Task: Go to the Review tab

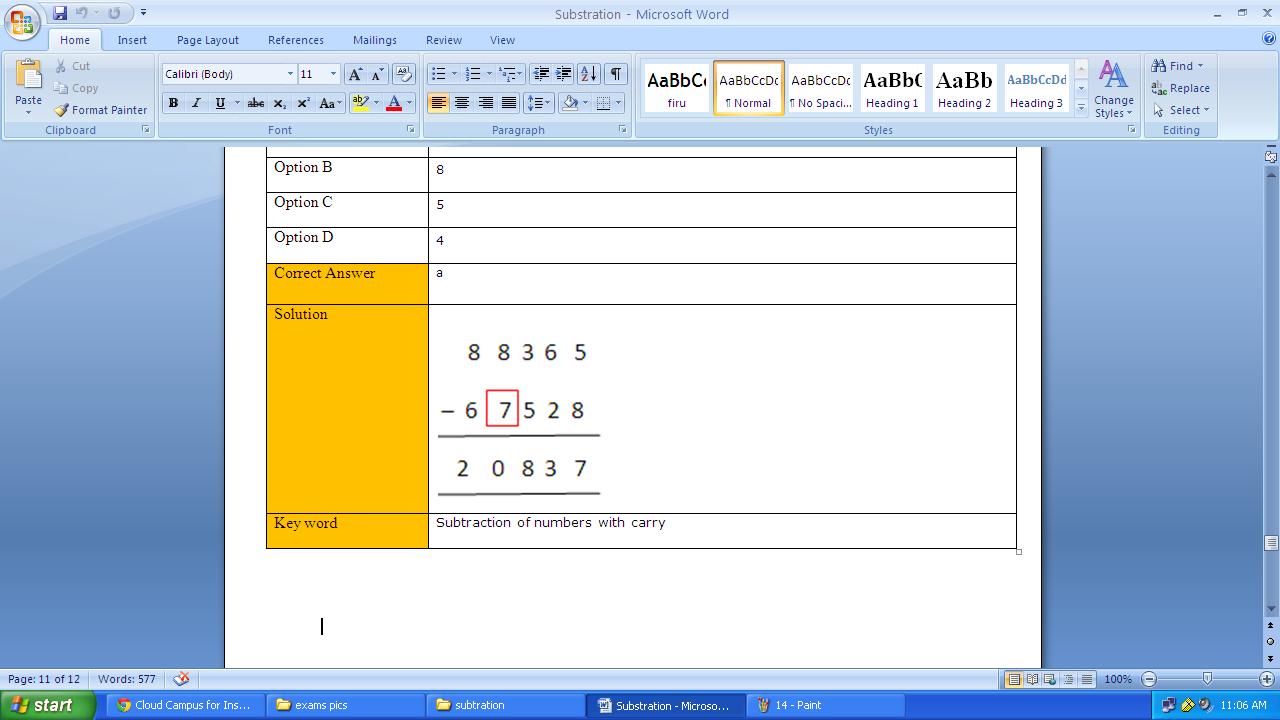Action: point(444,40)
